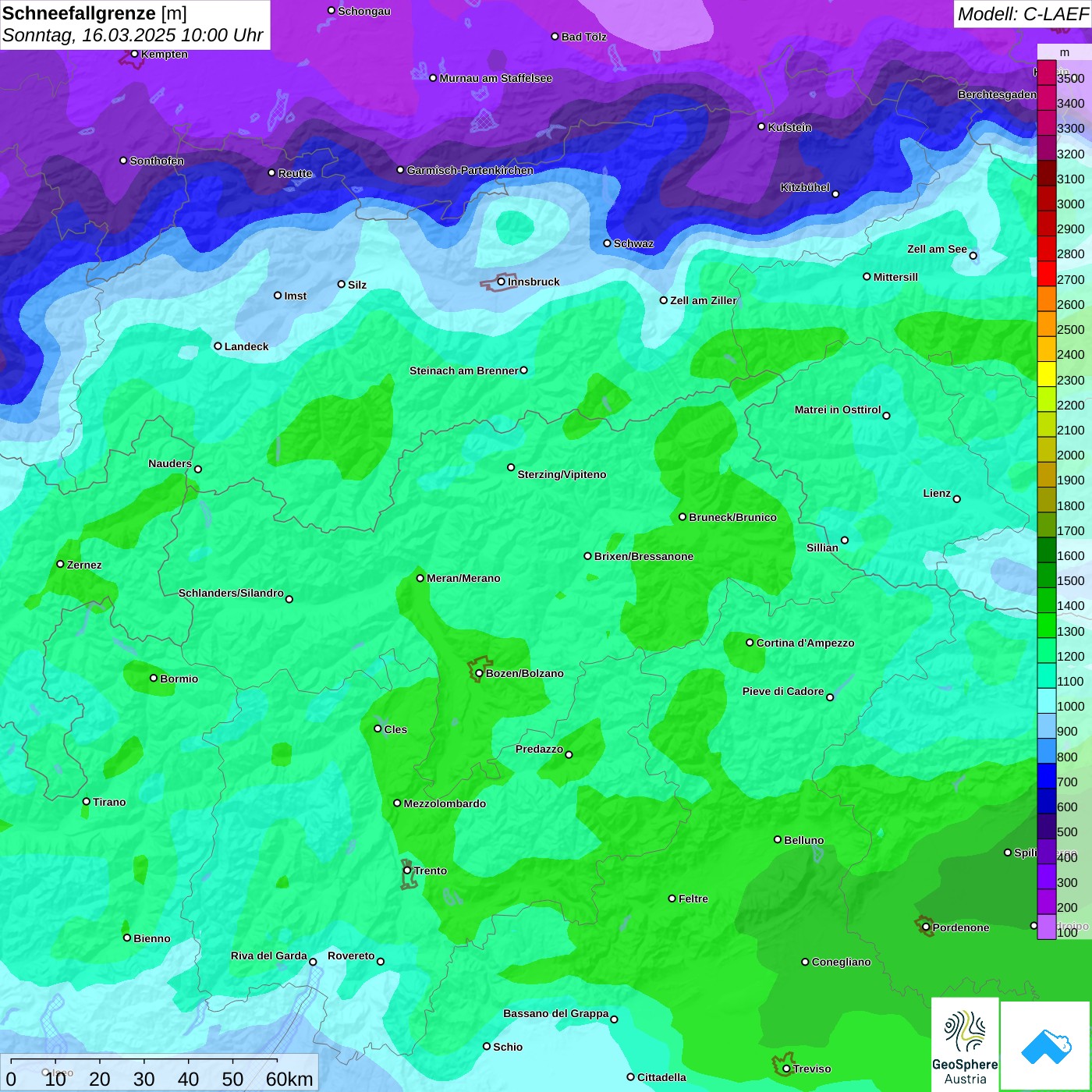Click the Rovereto label
Image resolution: width=1092 pixels, height=1092 pixels.
click(351, 955)
